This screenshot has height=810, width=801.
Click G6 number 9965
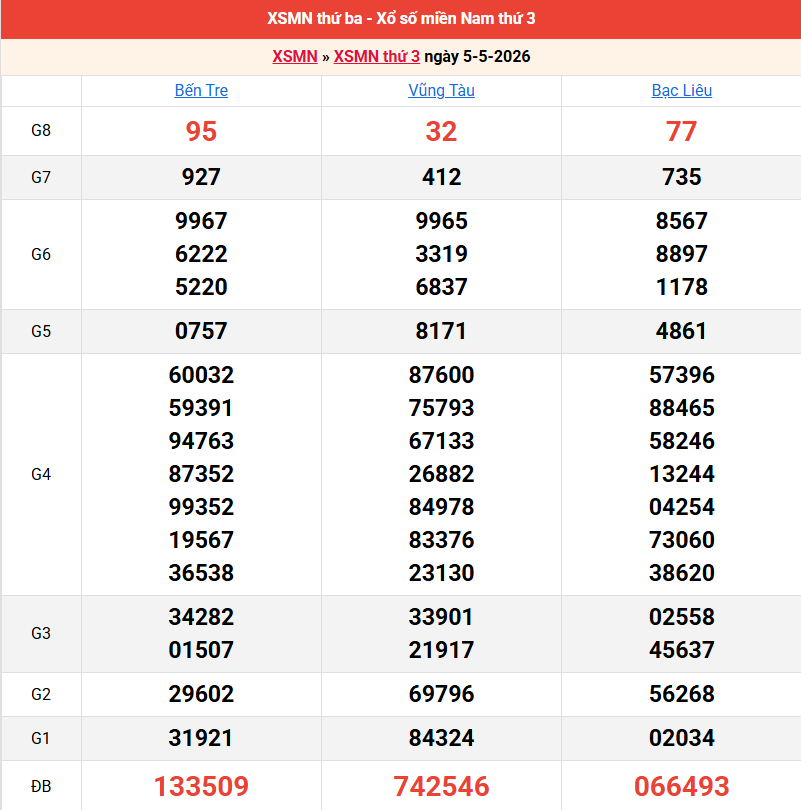(x=441, y=221)
